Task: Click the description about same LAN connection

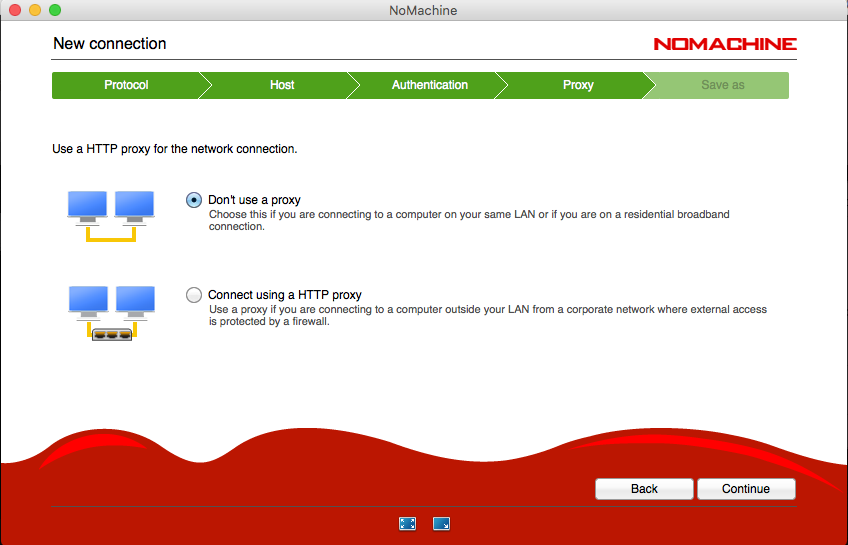Action: [469, 220]
